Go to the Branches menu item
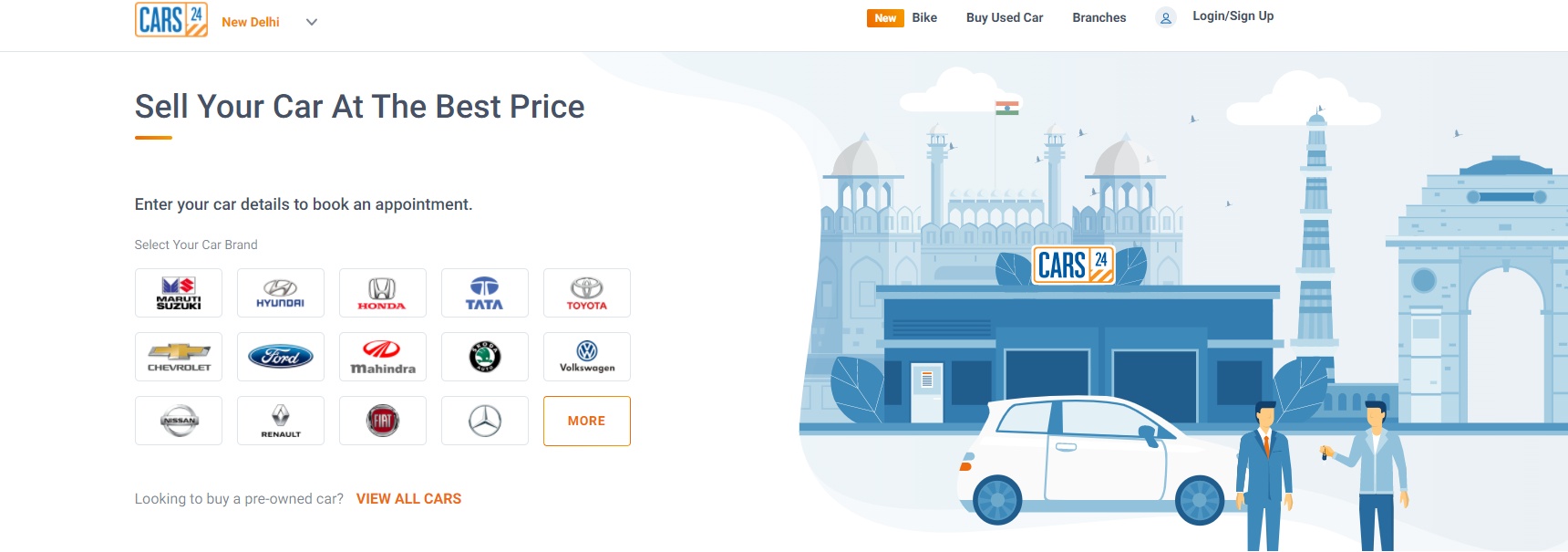The image size is (1568, 552). pos(1099,17)
